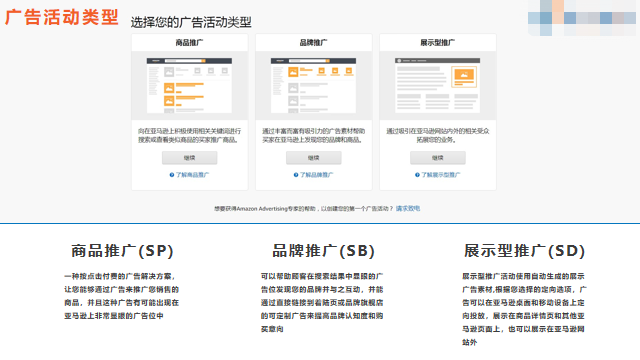This screenshot has width=640, height=360.
Task: Click the 品牌推广 card title
Action: (x=313, y=42)
